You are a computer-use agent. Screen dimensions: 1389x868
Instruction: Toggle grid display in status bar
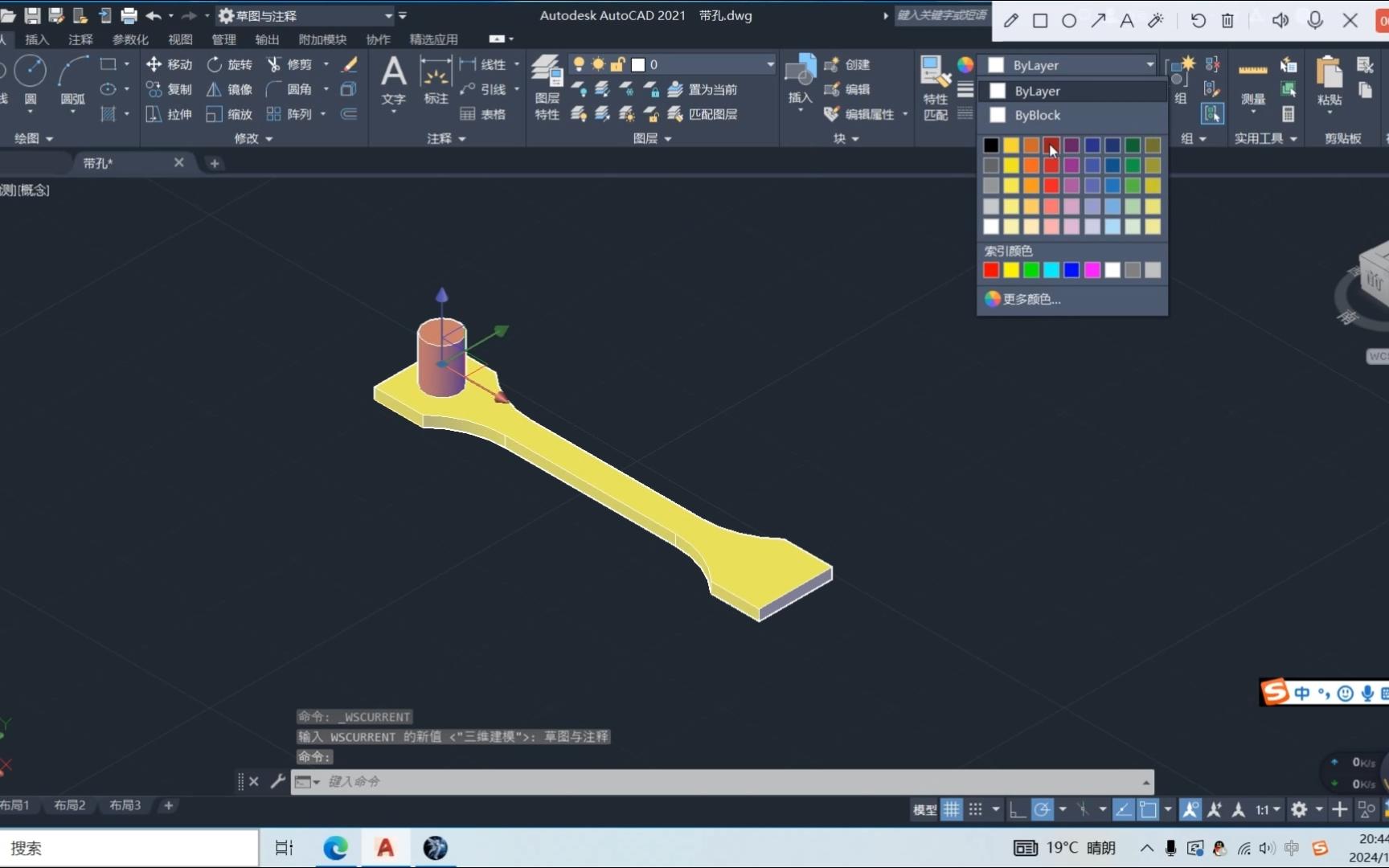[952, 809]
